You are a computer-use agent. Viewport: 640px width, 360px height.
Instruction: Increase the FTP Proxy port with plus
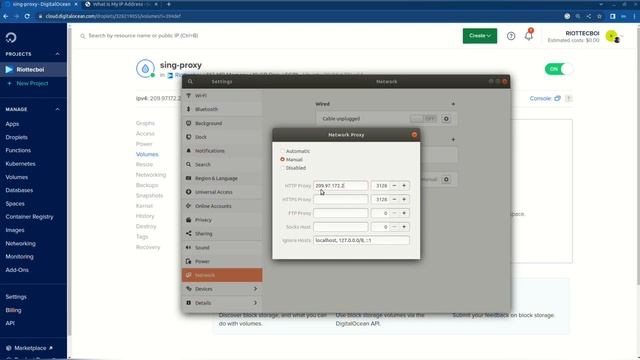pyautogui.click(x=404, y=213)
